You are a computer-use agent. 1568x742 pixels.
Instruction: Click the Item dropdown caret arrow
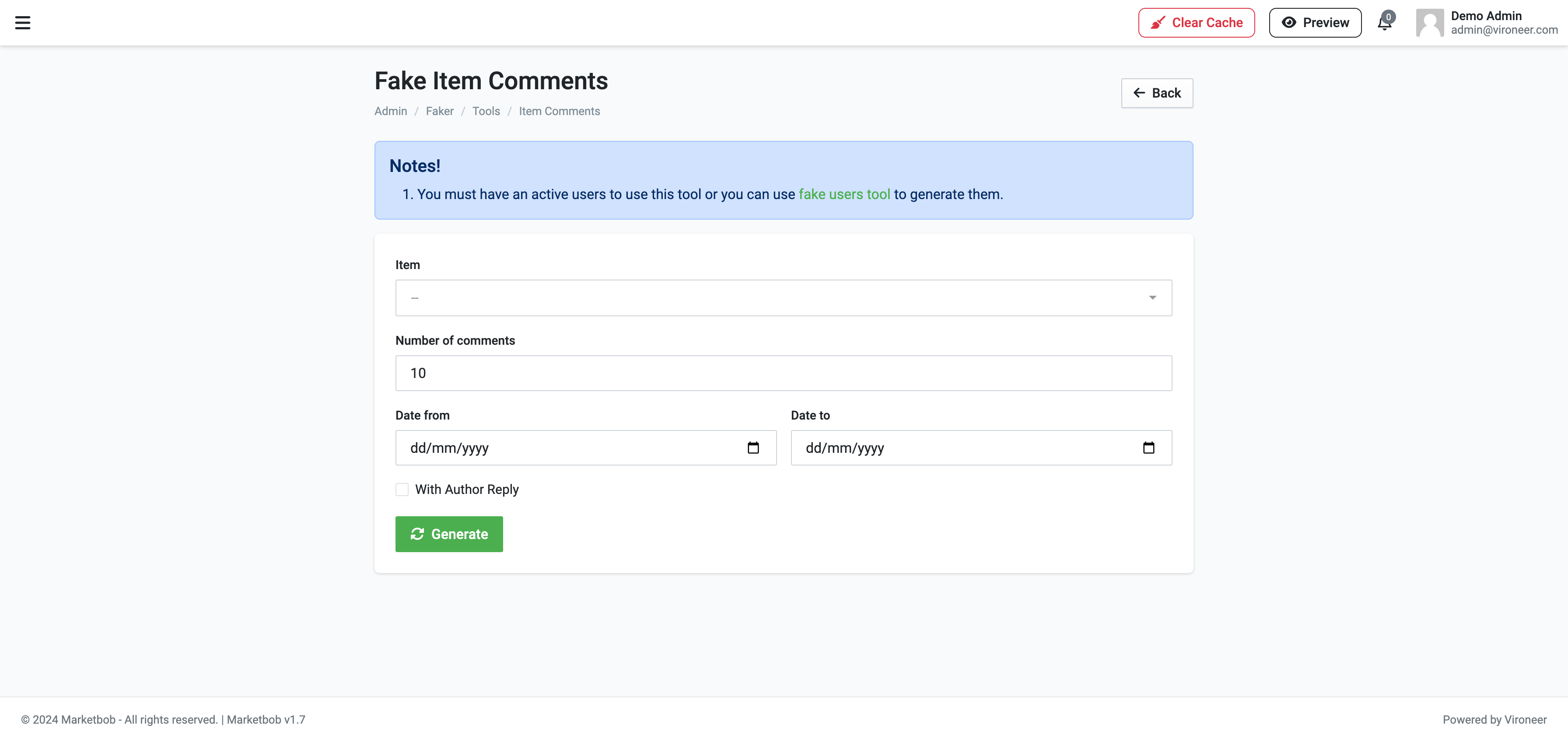click(1152, 297)
